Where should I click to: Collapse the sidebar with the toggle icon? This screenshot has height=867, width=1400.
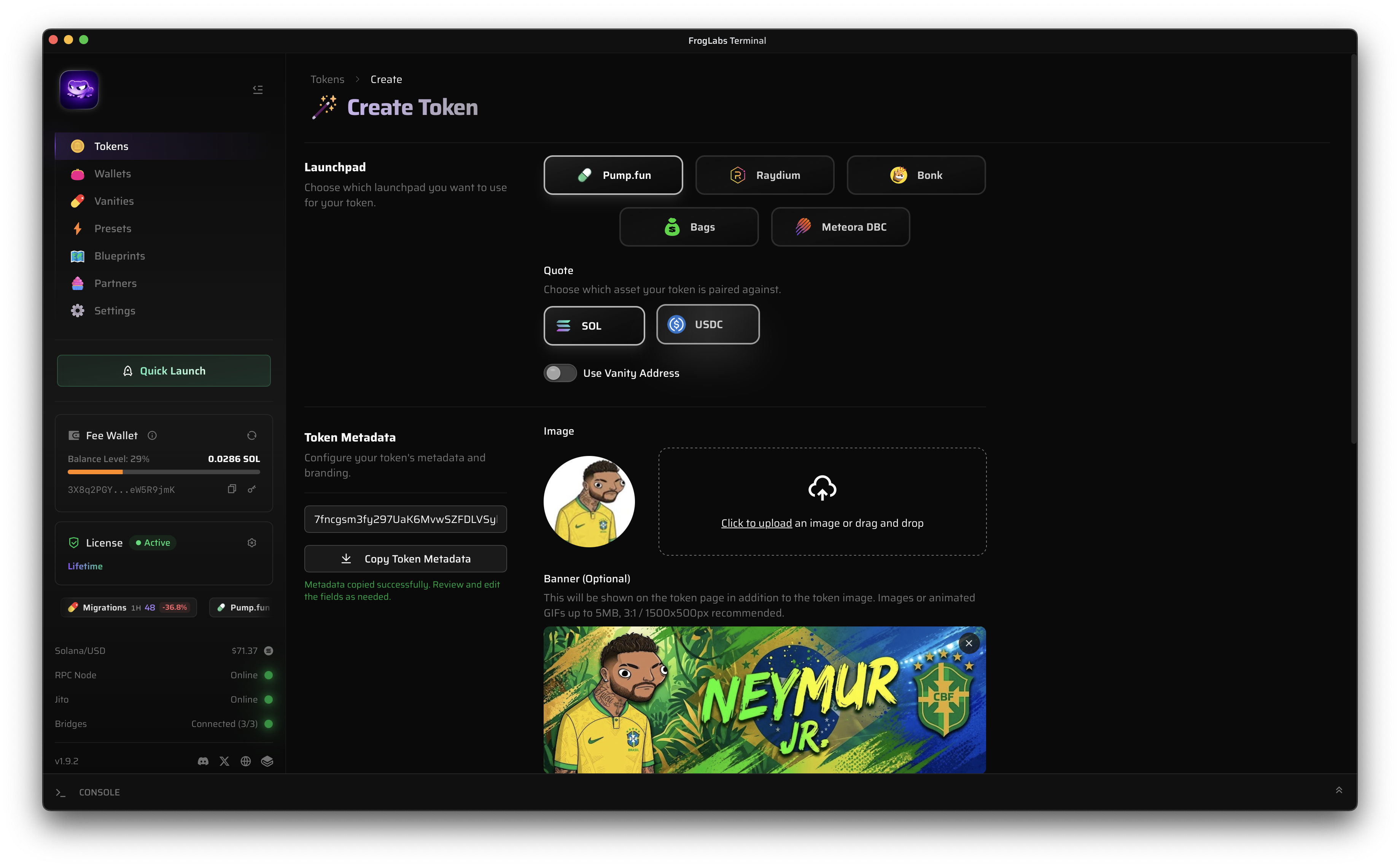click(x=258, y=89)
